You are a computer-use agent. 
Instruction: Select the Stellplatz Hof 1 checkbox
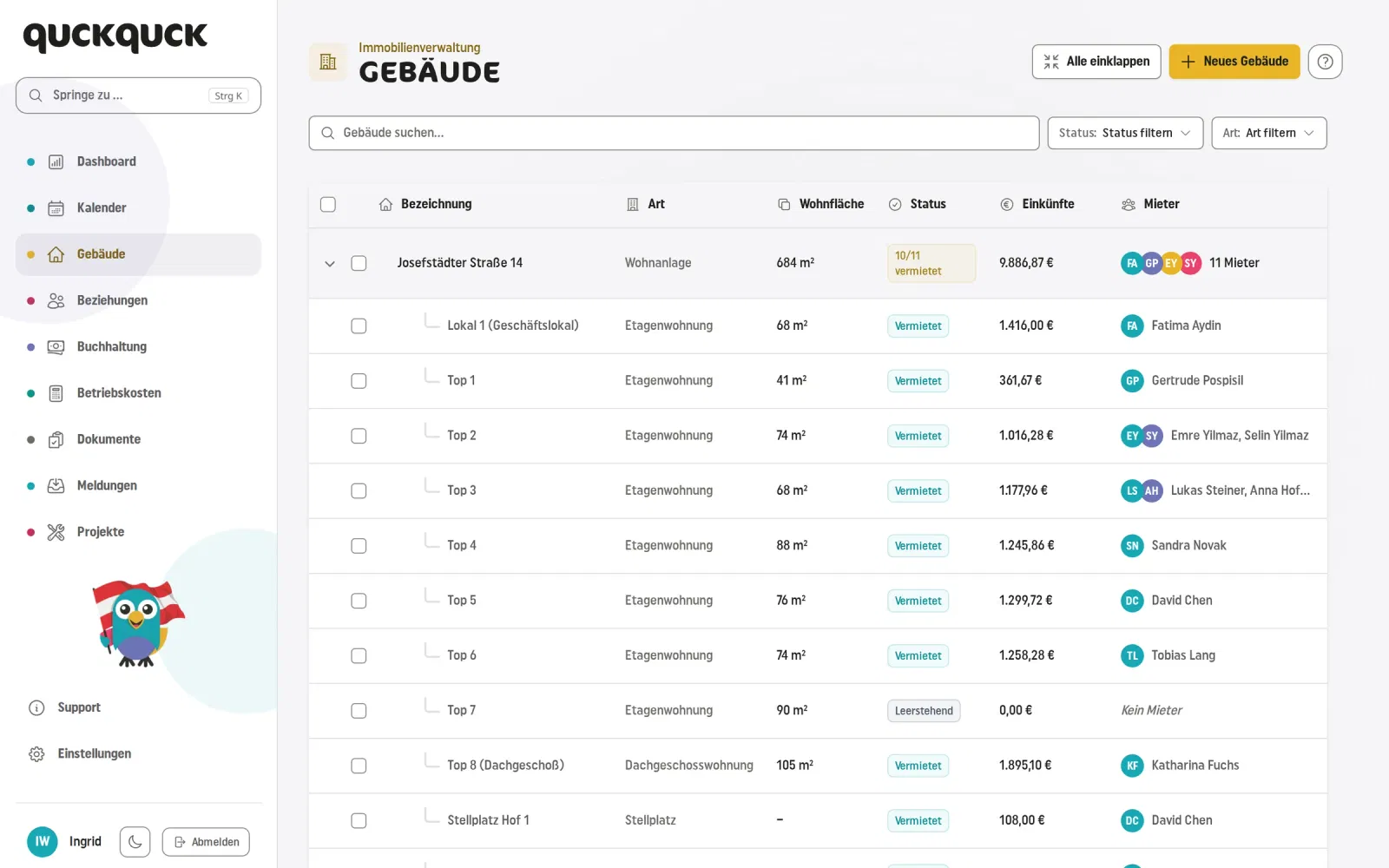point(359,821)
